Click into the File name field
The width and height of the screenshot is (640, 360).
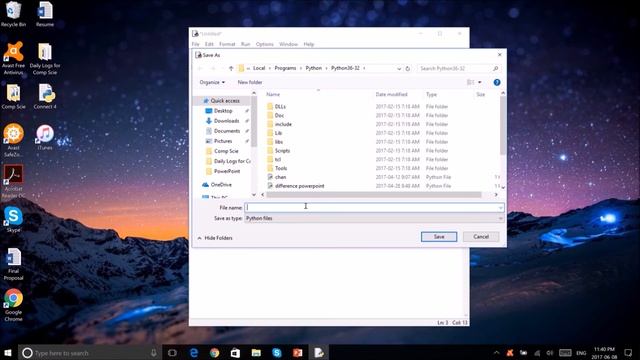point(371,208)
